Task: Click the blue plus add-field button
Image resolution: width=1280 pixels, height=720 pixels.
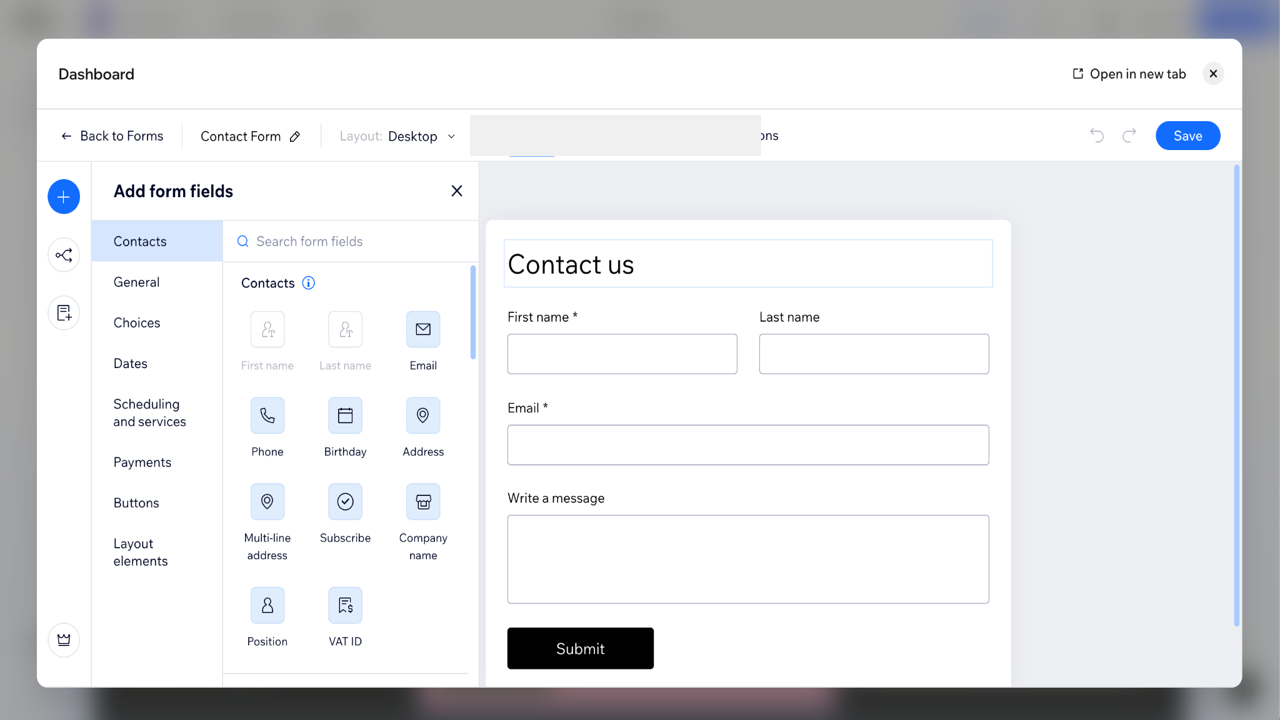Action: 64,197
